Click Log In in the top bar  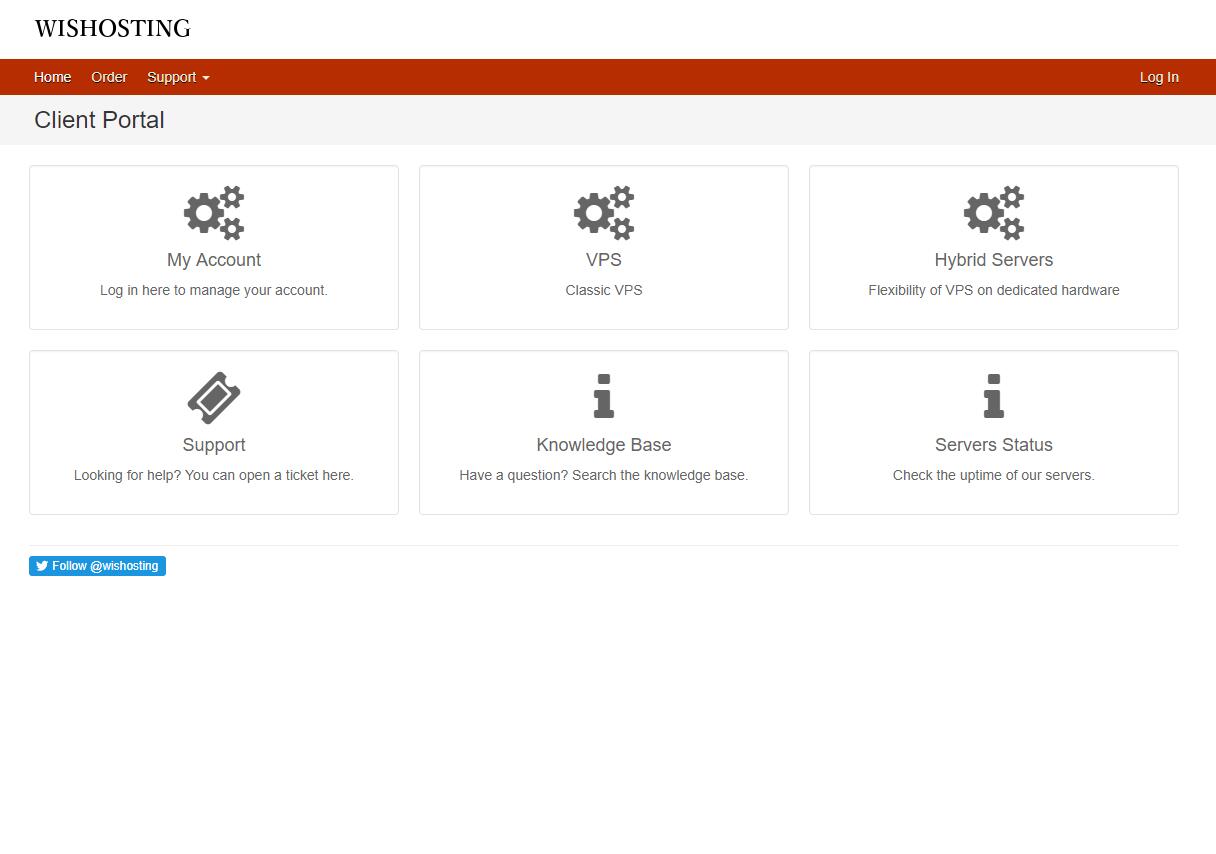pos(1159,77)
